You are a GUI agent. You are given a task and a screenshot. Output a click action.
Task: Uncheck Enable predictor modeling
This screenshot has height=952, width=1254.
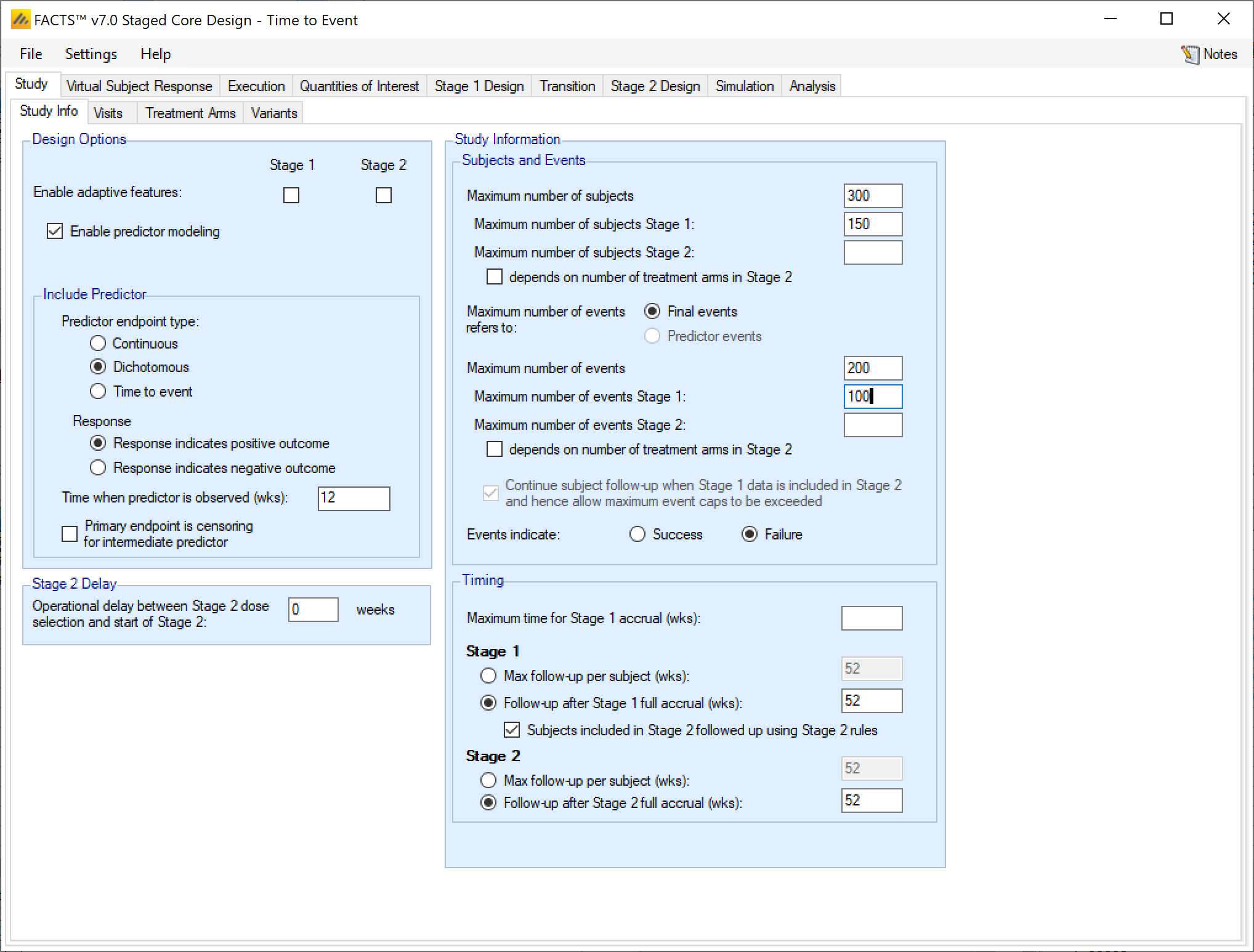click(x=55, y=232)
